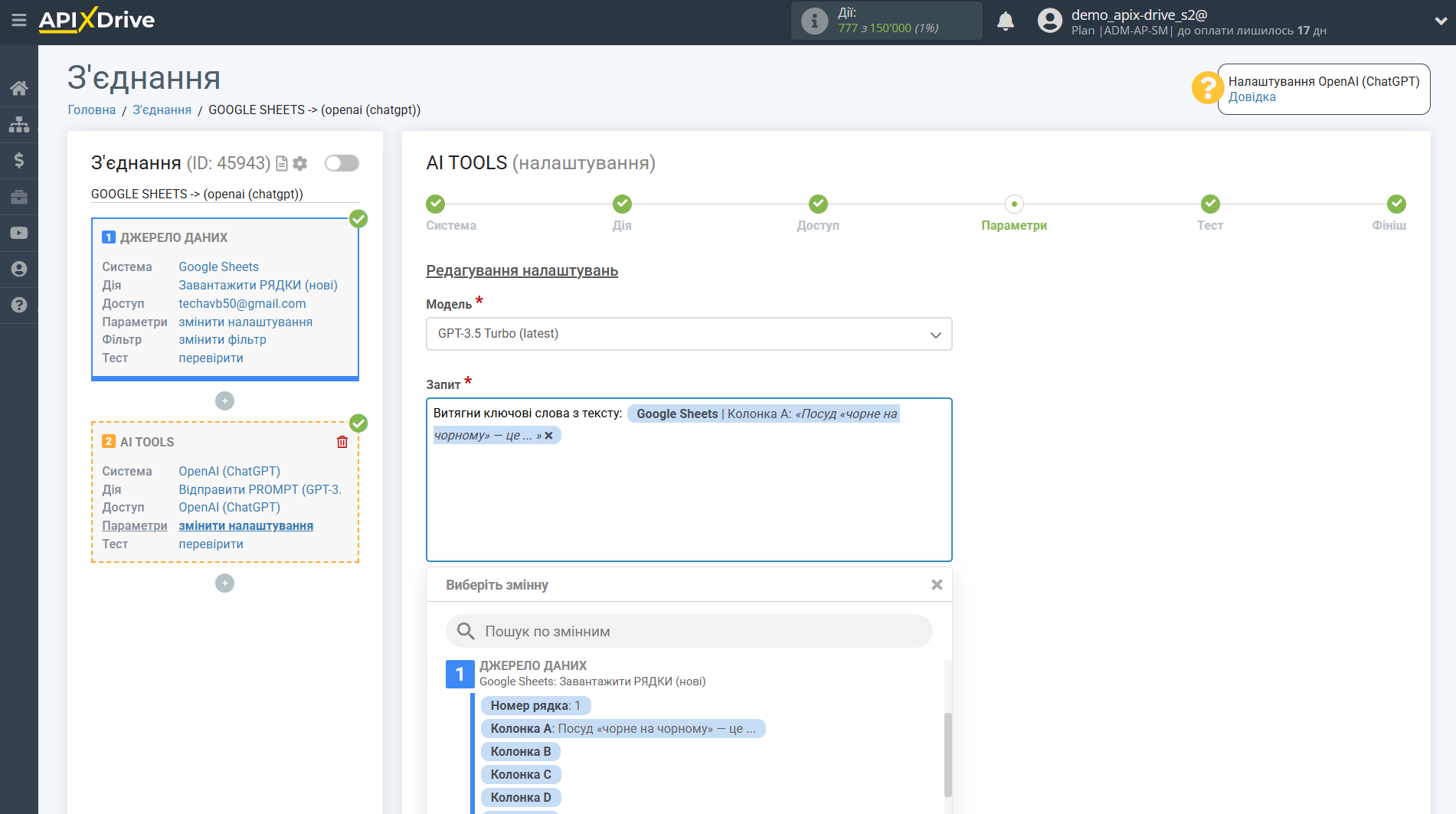This screenshot has height=814, width=1456.
Task: Click the variable list scrollbar
Action: point(948,755)
